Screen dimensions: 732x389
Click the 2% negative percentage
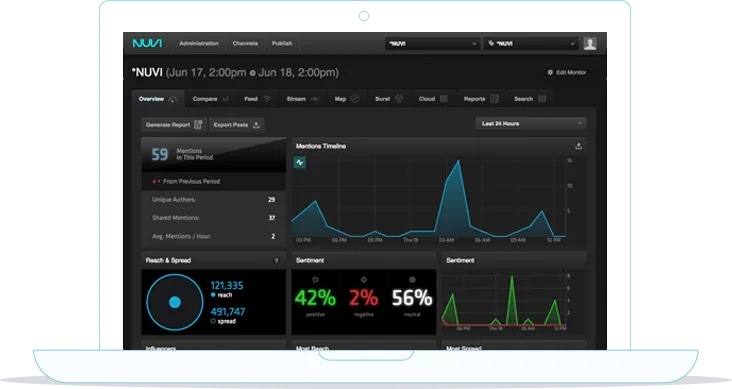point(364,298)
